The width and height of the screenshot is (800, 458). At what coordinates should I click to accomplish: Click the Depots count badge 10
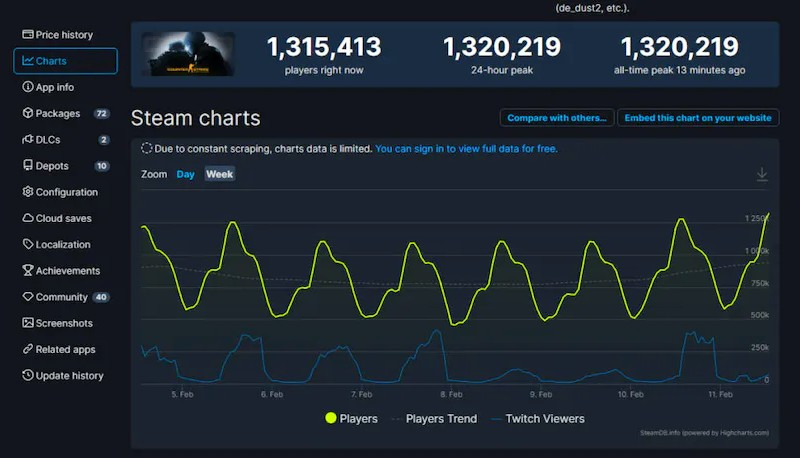[x=102, y=166]
